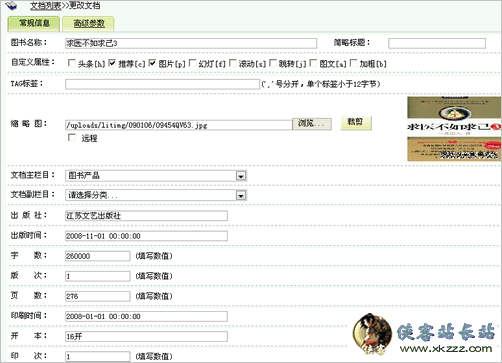The image size is (502, 363).
Task: Click the 印次 input field
Action: click(x=98, y=356)
